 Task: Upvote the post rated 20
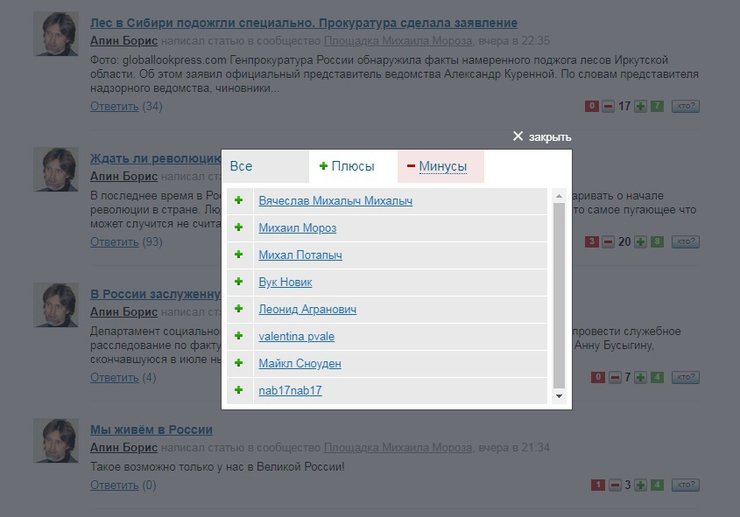point(640,242)
